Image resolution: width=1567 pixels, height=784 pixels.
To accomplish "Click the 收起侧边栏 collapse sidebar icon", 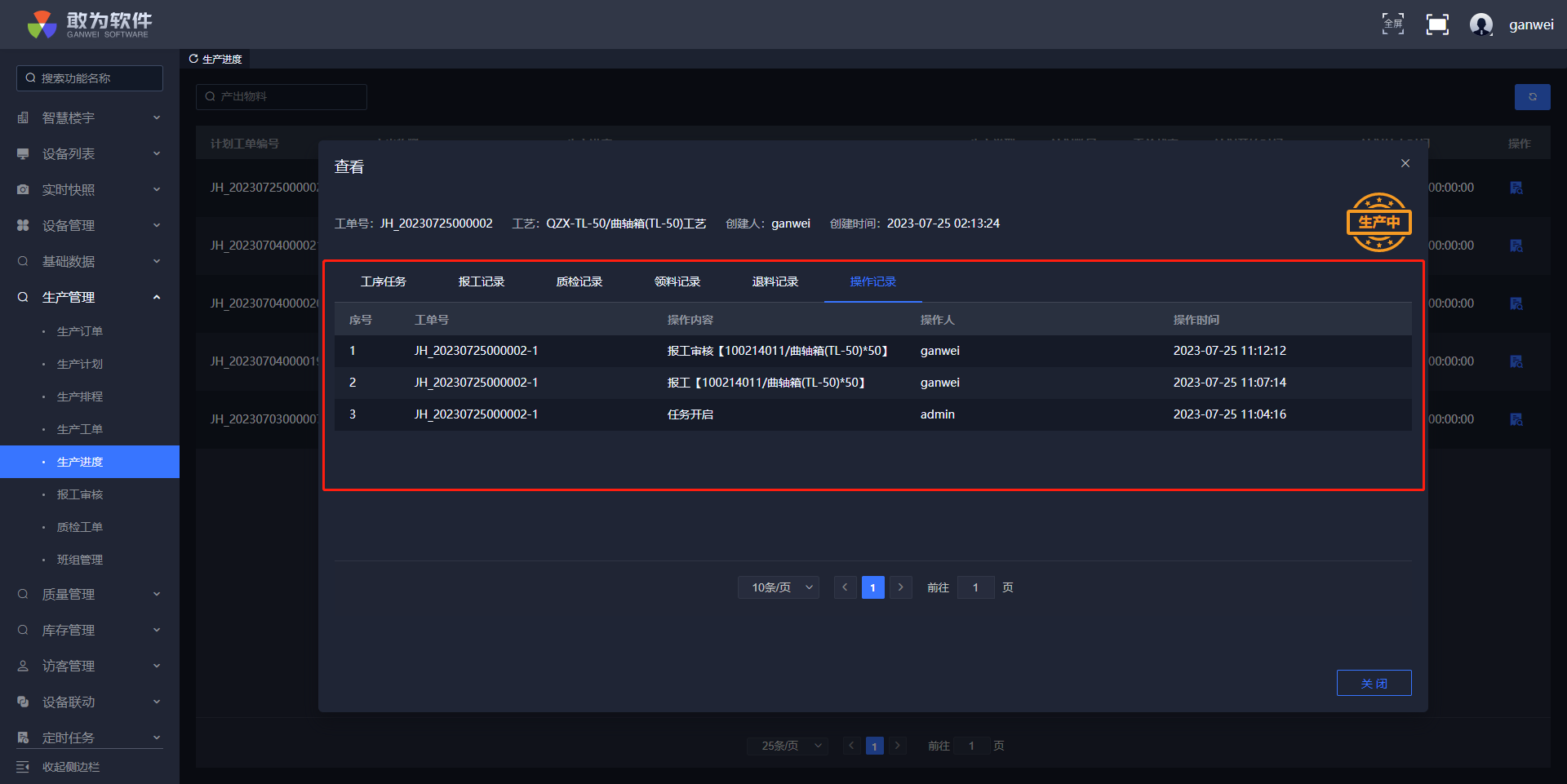I will (23, 767).
